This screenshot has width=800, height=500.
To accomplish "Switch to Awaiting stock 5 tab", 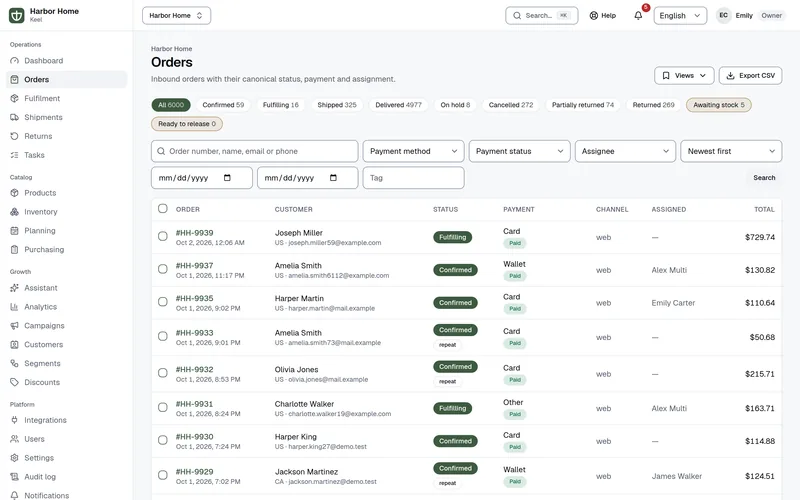I will coord(719,105).
